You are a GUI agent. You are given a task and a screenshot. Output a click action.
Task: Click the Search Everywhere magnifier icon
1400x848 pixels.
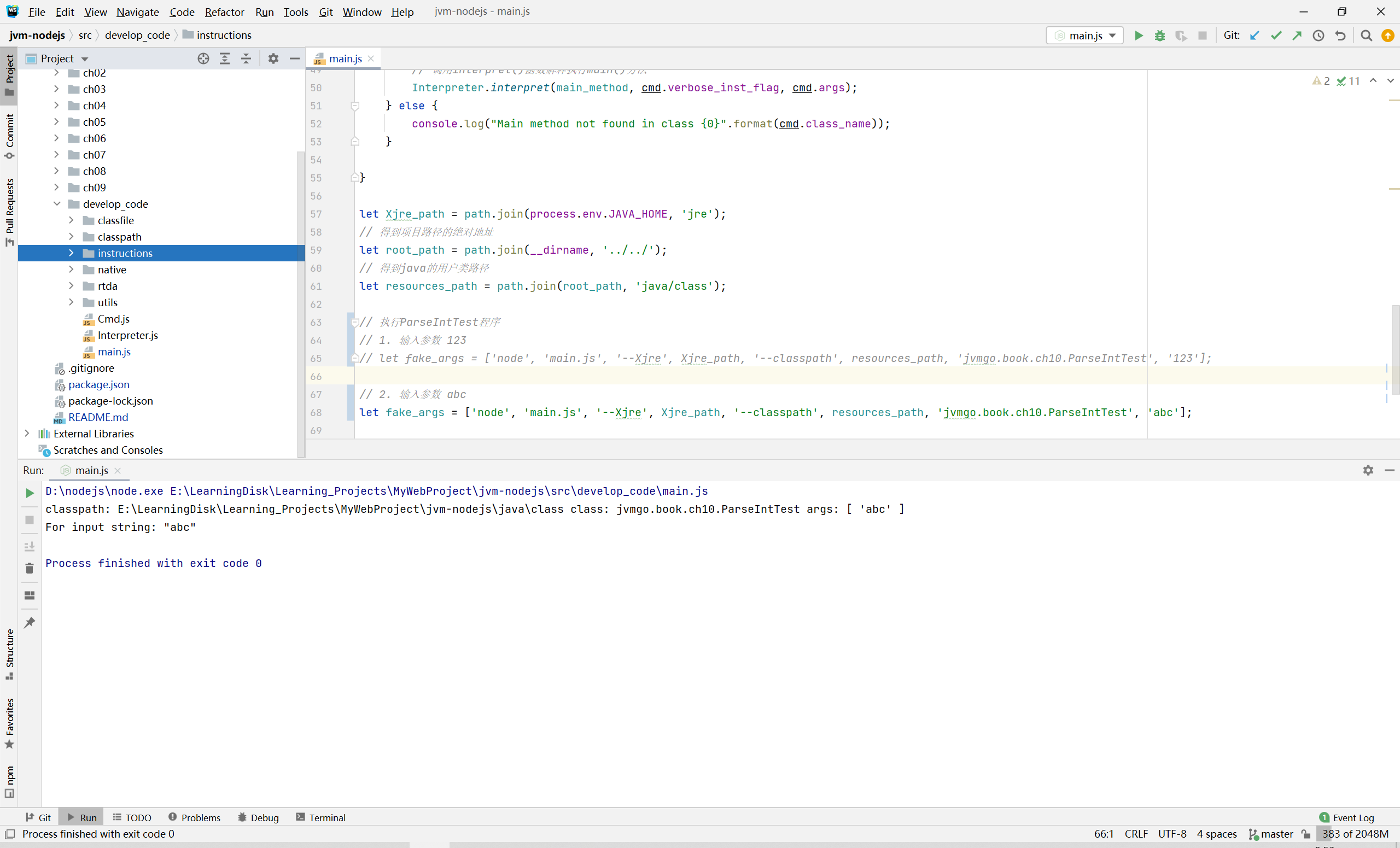[1367, 35]
